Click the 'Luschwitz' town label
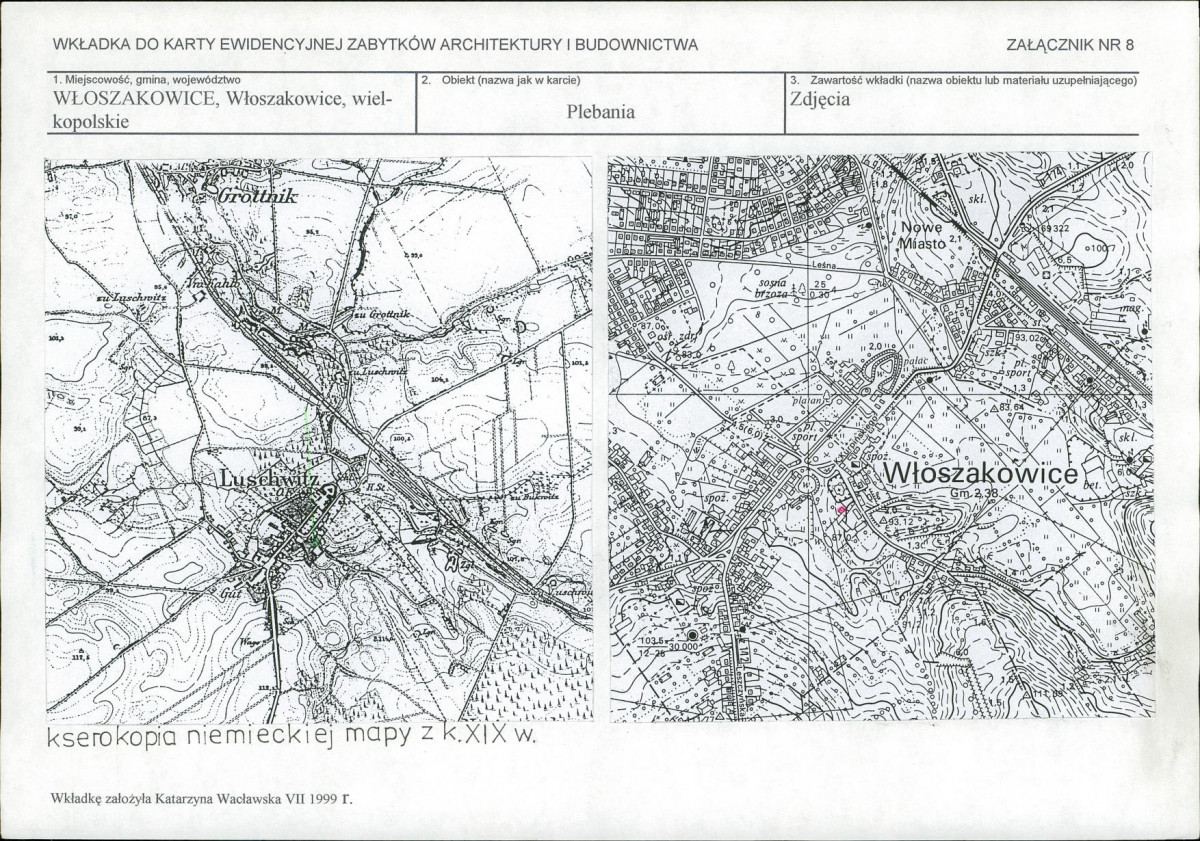Image resolution: width=1200 pixels, height=841 pixels. click(268, 482)
